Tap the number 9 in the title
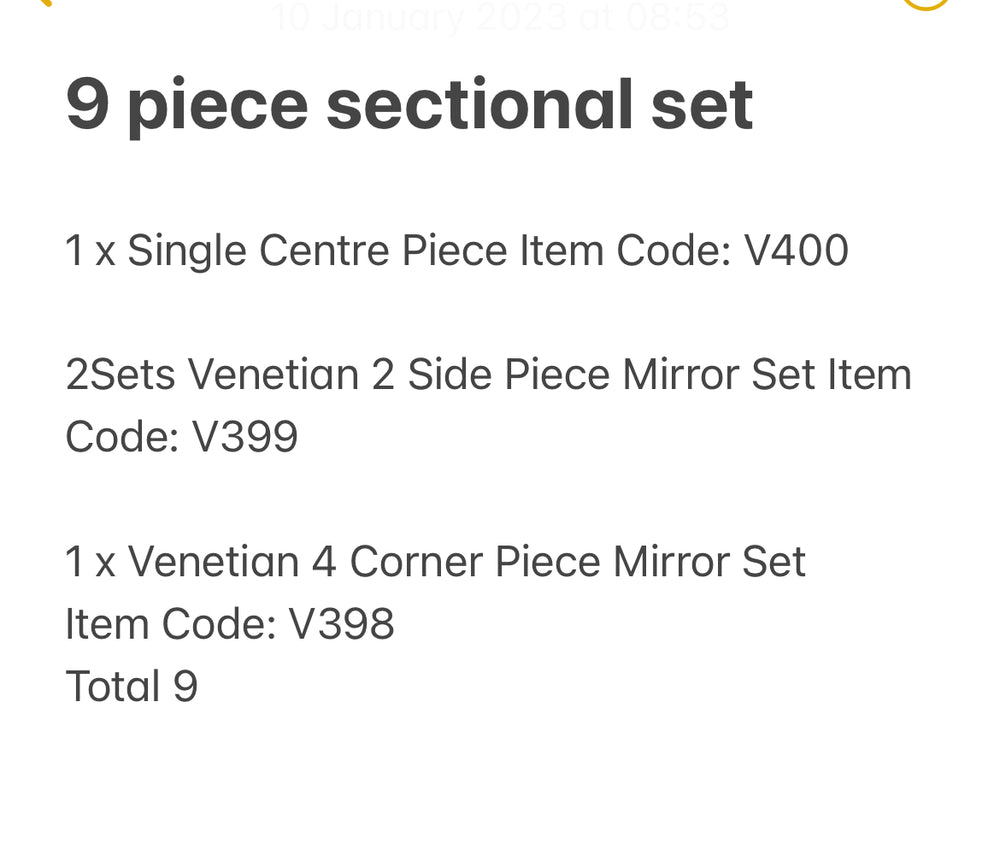Screen dimensions: 1000x867 pyautogui.click(x=87, y=105)
